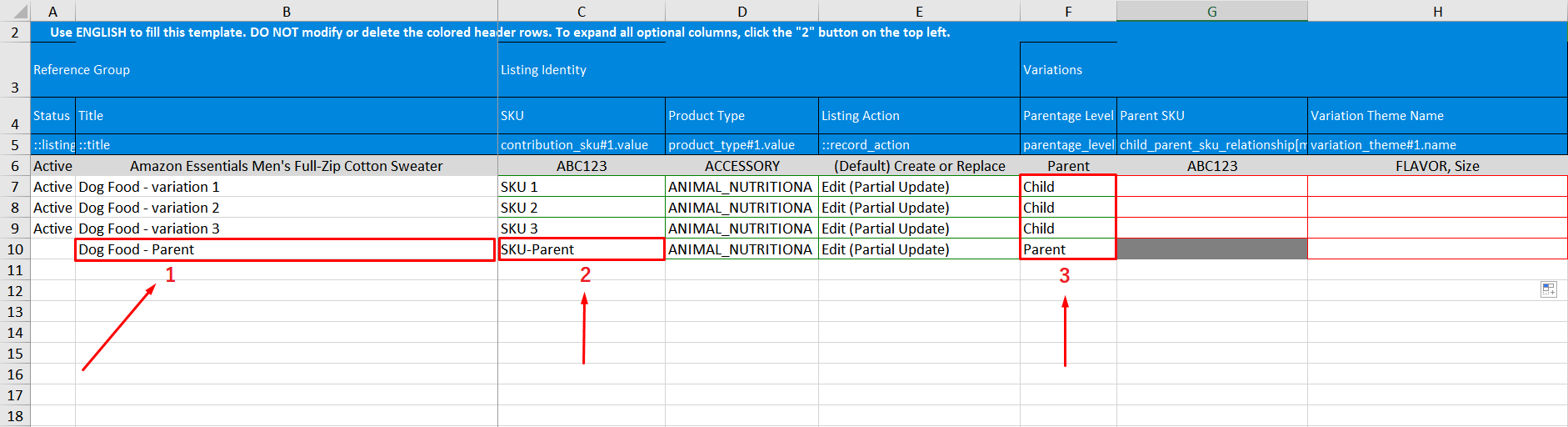Click 'Child' cell in row 9
Image resolution: width=1568 pixels, height=427 pixels.
point(1068,229)
